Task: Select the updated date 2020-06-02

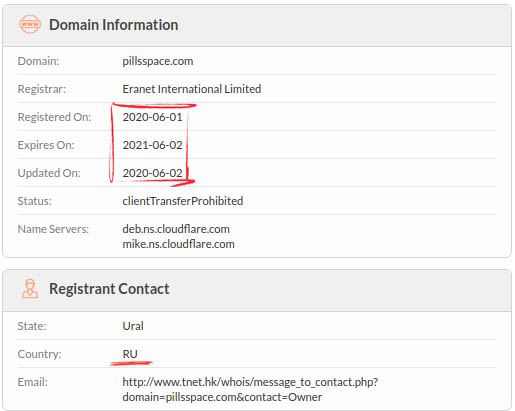Action: (x=152, y=173)
